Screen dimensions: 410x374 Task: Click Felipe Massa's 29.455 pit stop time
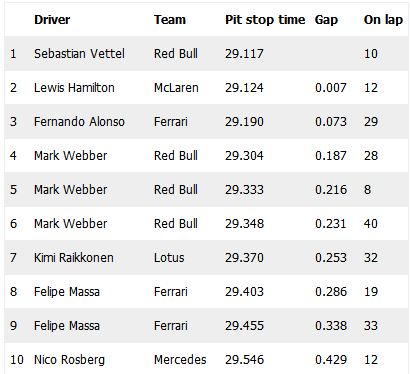pyautogui.click(x=244, y=326)
